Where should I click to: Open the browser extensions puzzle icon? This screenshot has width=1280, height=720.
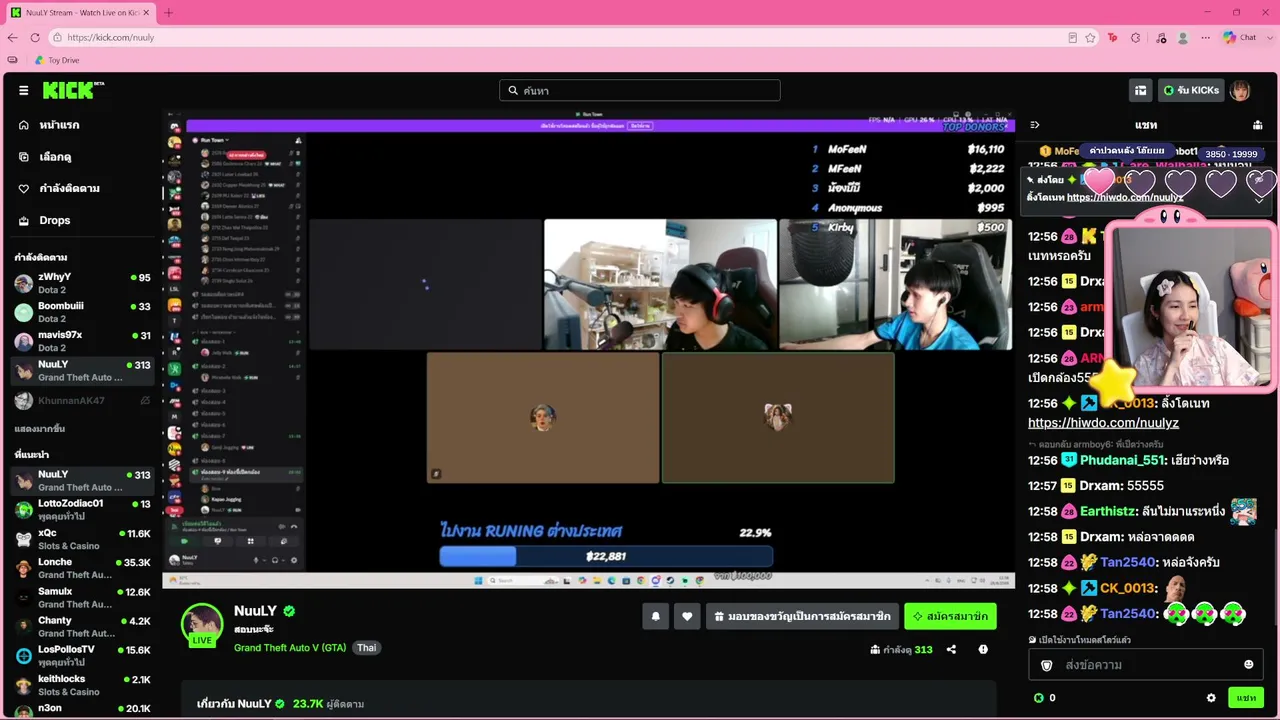click(x=1135, y=37)
